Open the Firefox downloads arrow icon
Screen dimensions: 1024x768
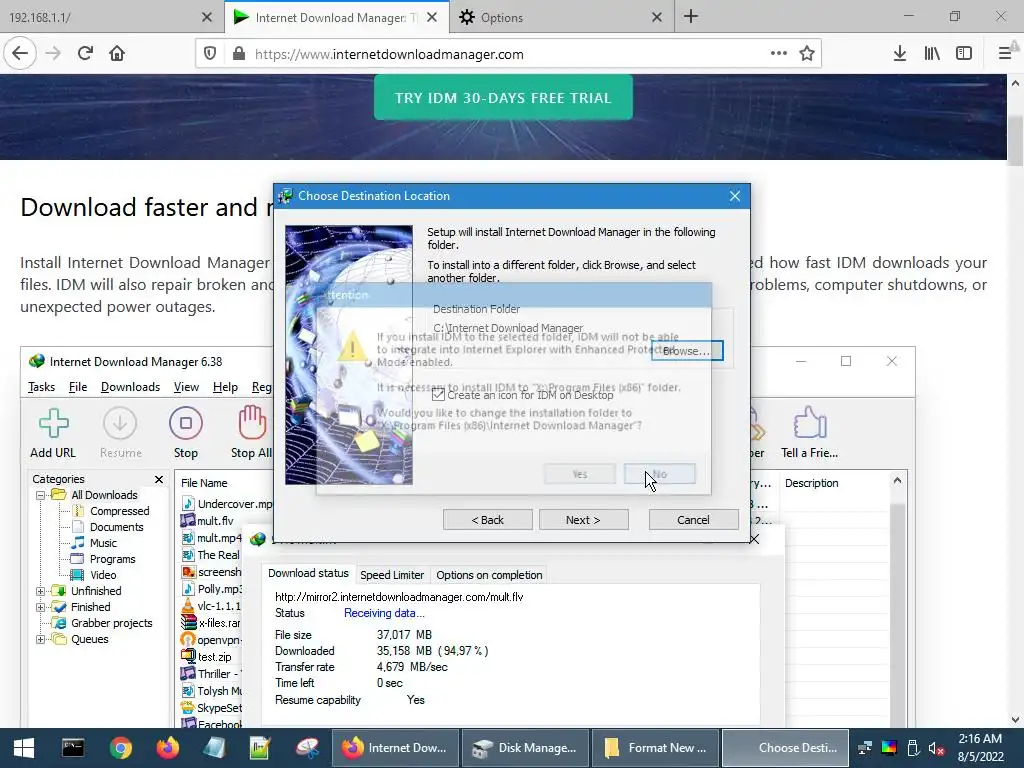coord(899,54)
